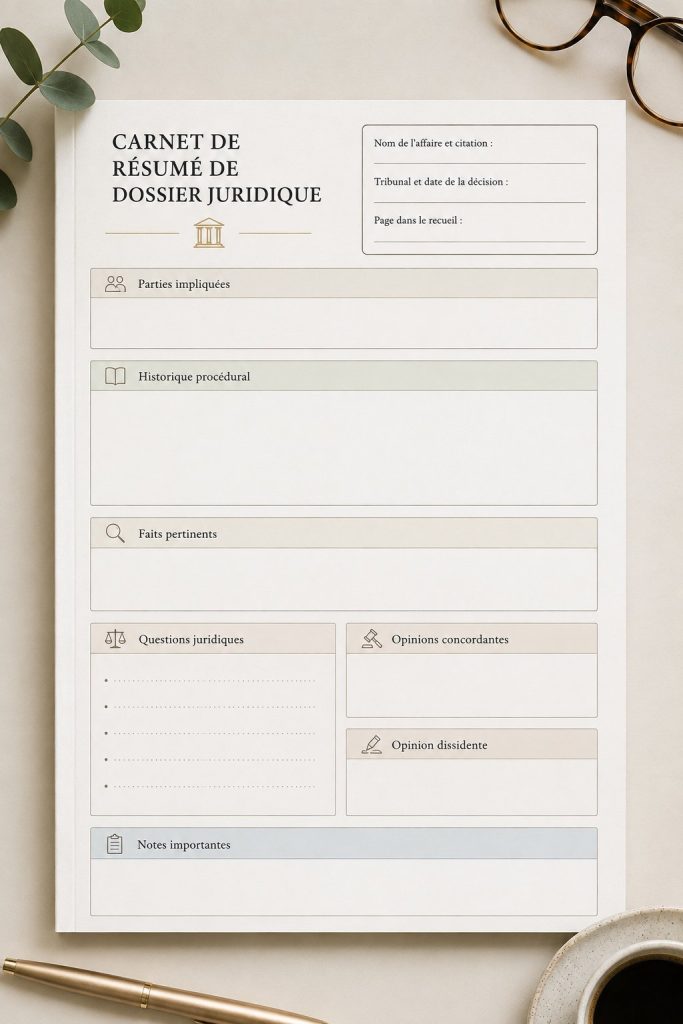Click the blank area of the Opinion dissidente box
Viewport: 683px width, 1024px height.
click(x=471, y=786)
